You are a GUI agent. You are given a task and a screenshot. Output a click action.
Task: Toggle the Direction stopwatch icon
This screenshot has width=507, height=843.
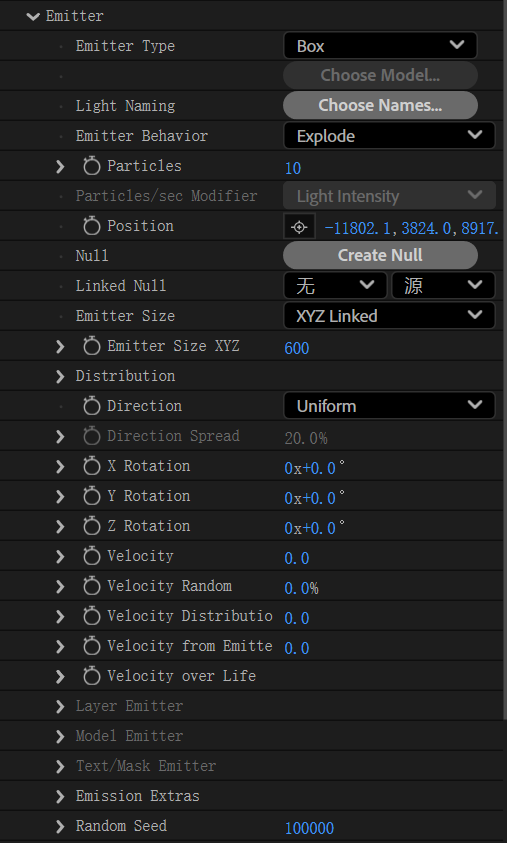[91, 406]
